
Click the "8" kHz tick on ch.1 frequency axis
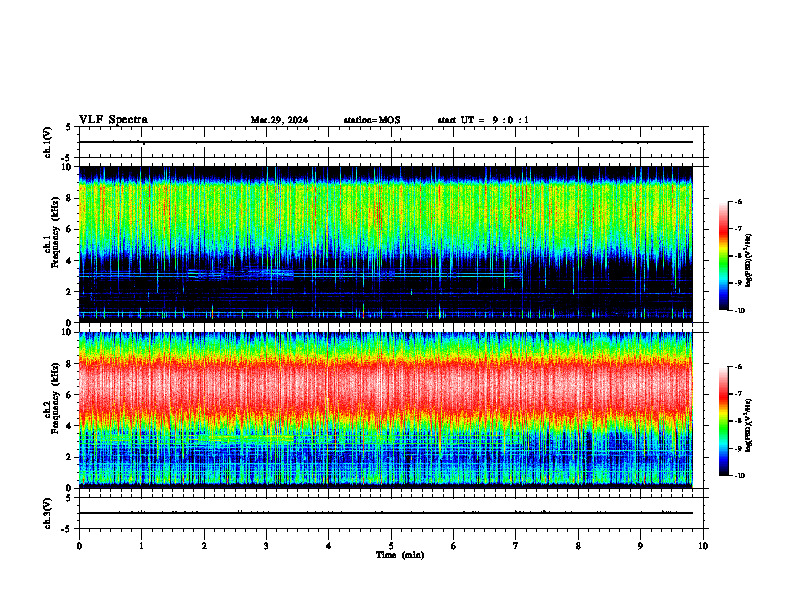point(70,198)
